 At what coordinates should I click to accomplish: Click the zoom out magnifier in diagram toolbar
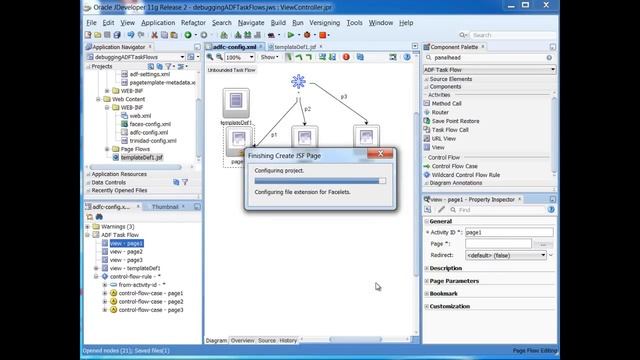pos(219,57)
